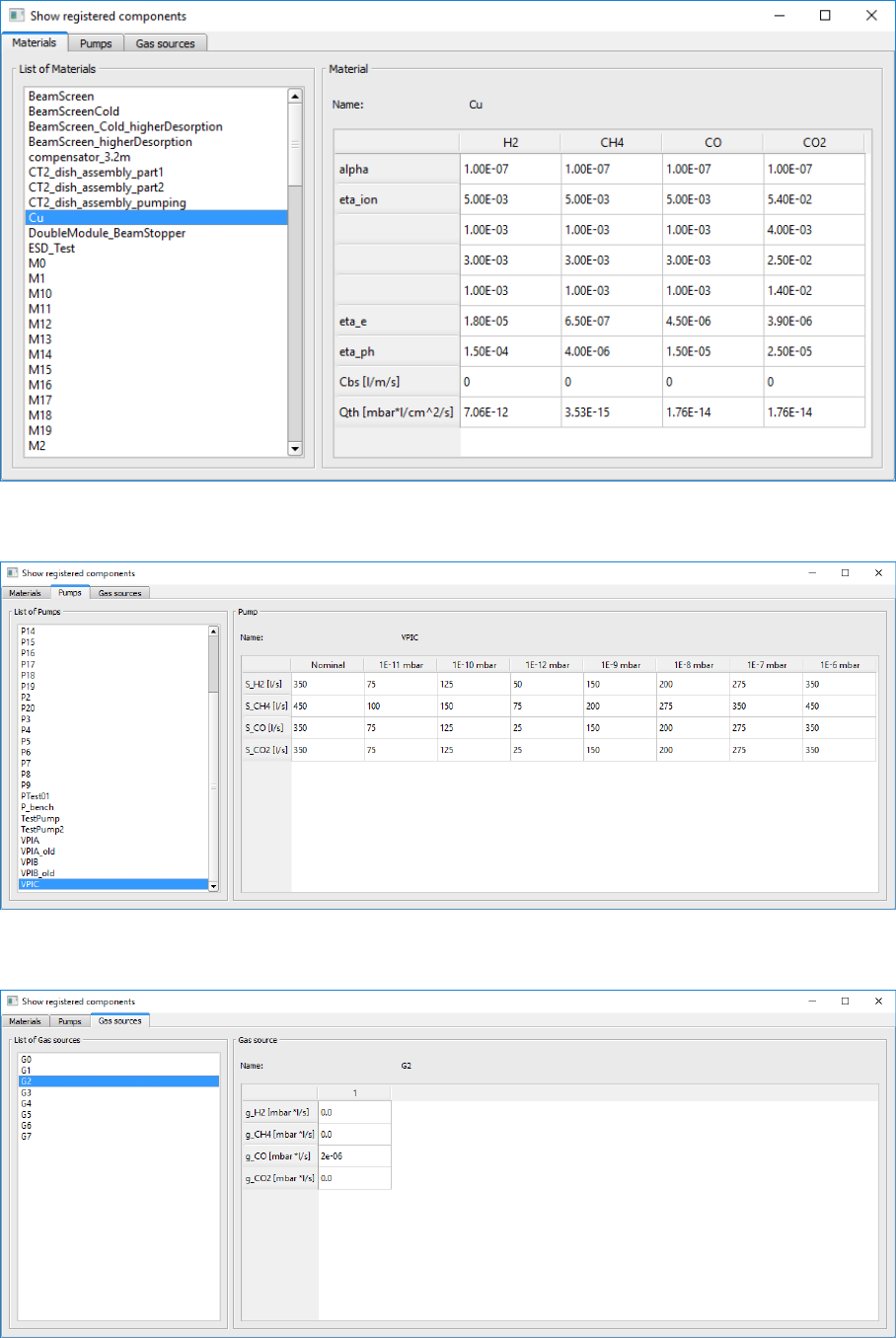Viewport: 896px width, 1338px height.
Task: Select BeamScreenCold in the materials list
Action: tap(74, 111)
